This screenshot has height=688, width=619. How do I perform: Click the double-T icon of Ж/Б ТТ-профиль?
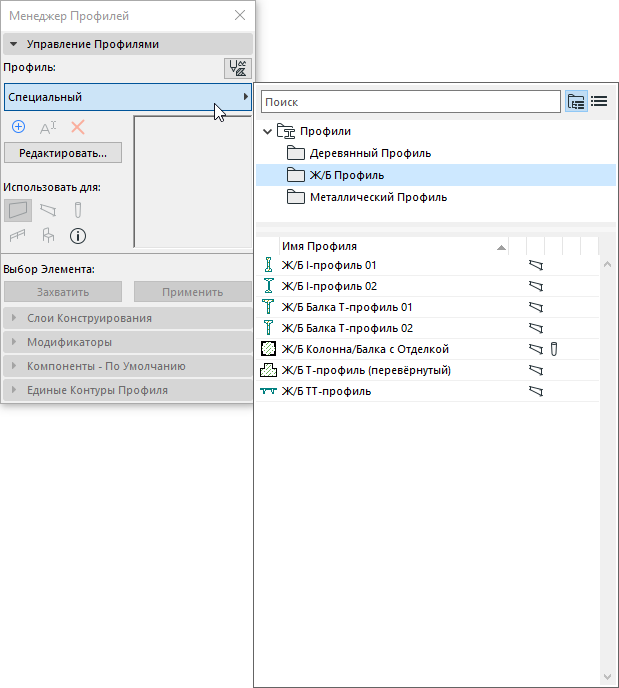pyautogui.click(x=268, y=391)
